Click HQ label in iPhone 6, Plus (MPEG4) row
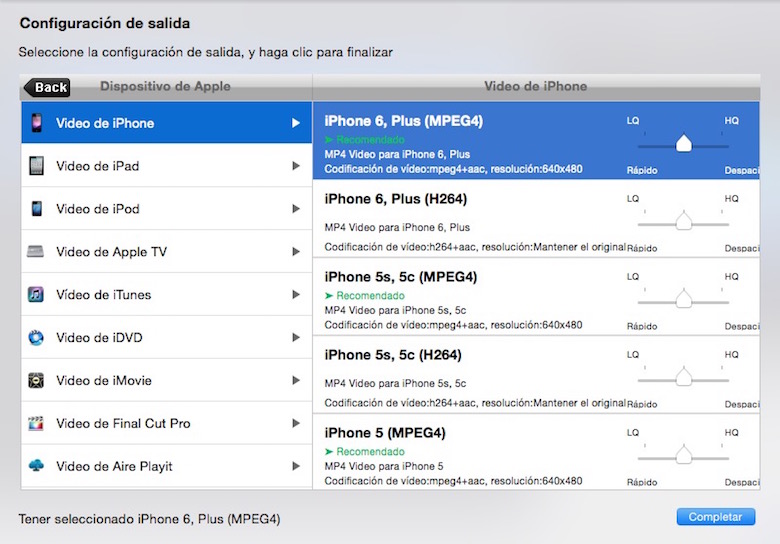The width and height of the screenshot is (780, 544). [731, 120]
